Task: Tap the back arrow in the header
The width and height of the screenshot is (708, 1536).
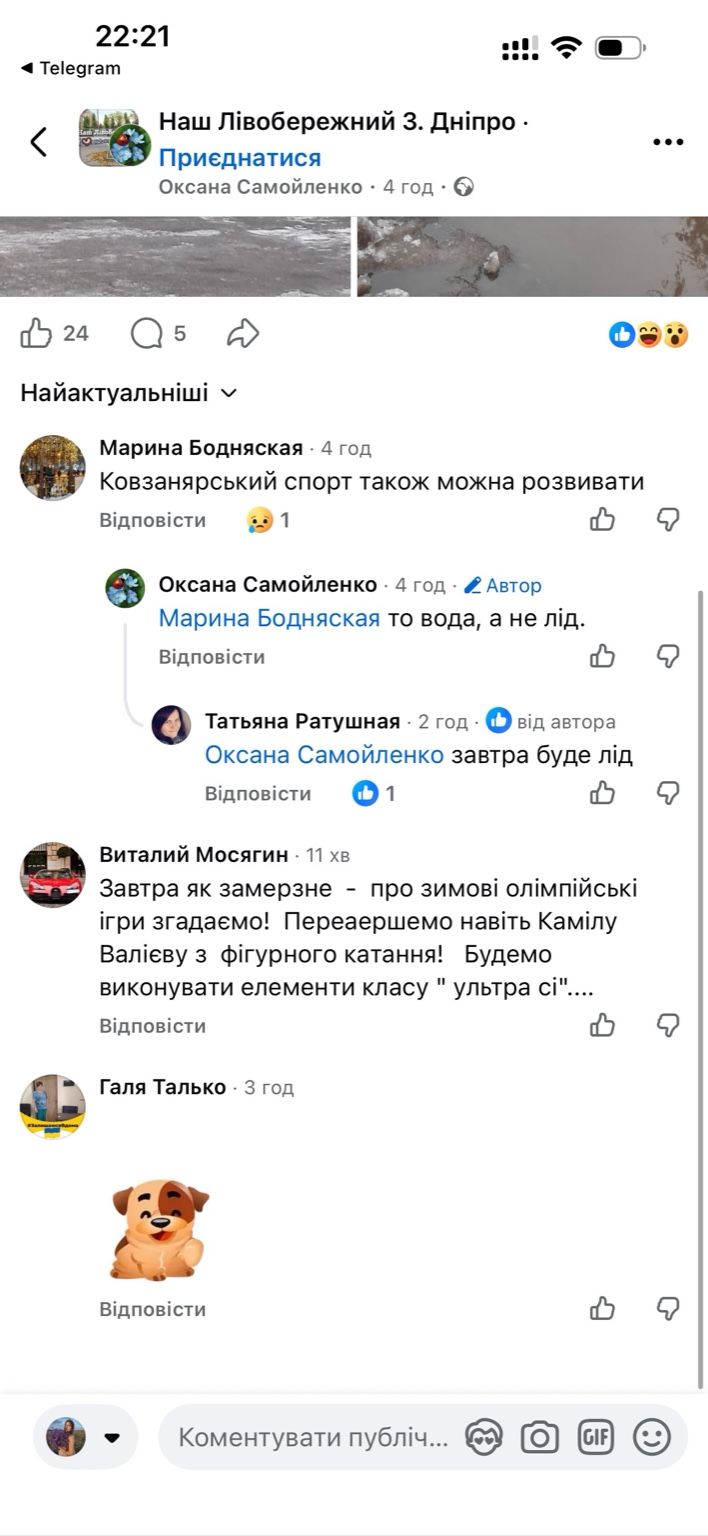Action: point(38,142)
